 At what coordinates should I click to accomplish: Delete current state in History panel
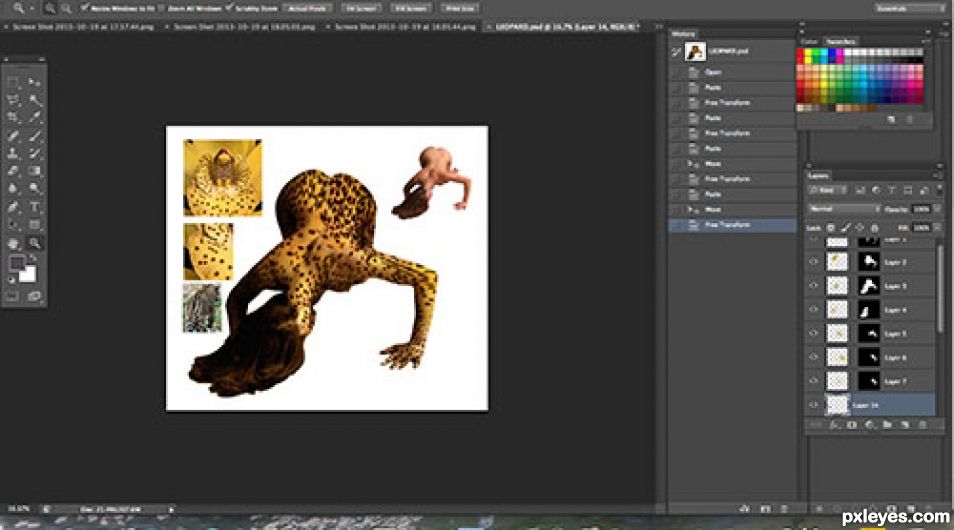coord(784,509)
